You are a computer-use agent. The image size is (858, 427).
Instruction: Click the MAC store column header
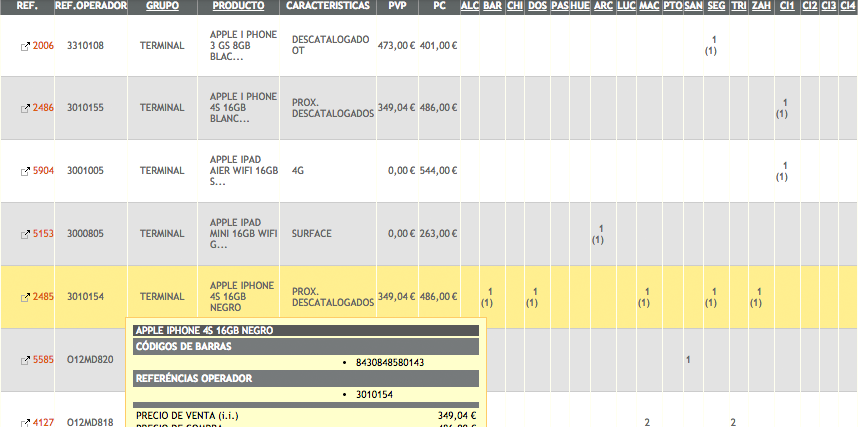click(x=650, y=6)
